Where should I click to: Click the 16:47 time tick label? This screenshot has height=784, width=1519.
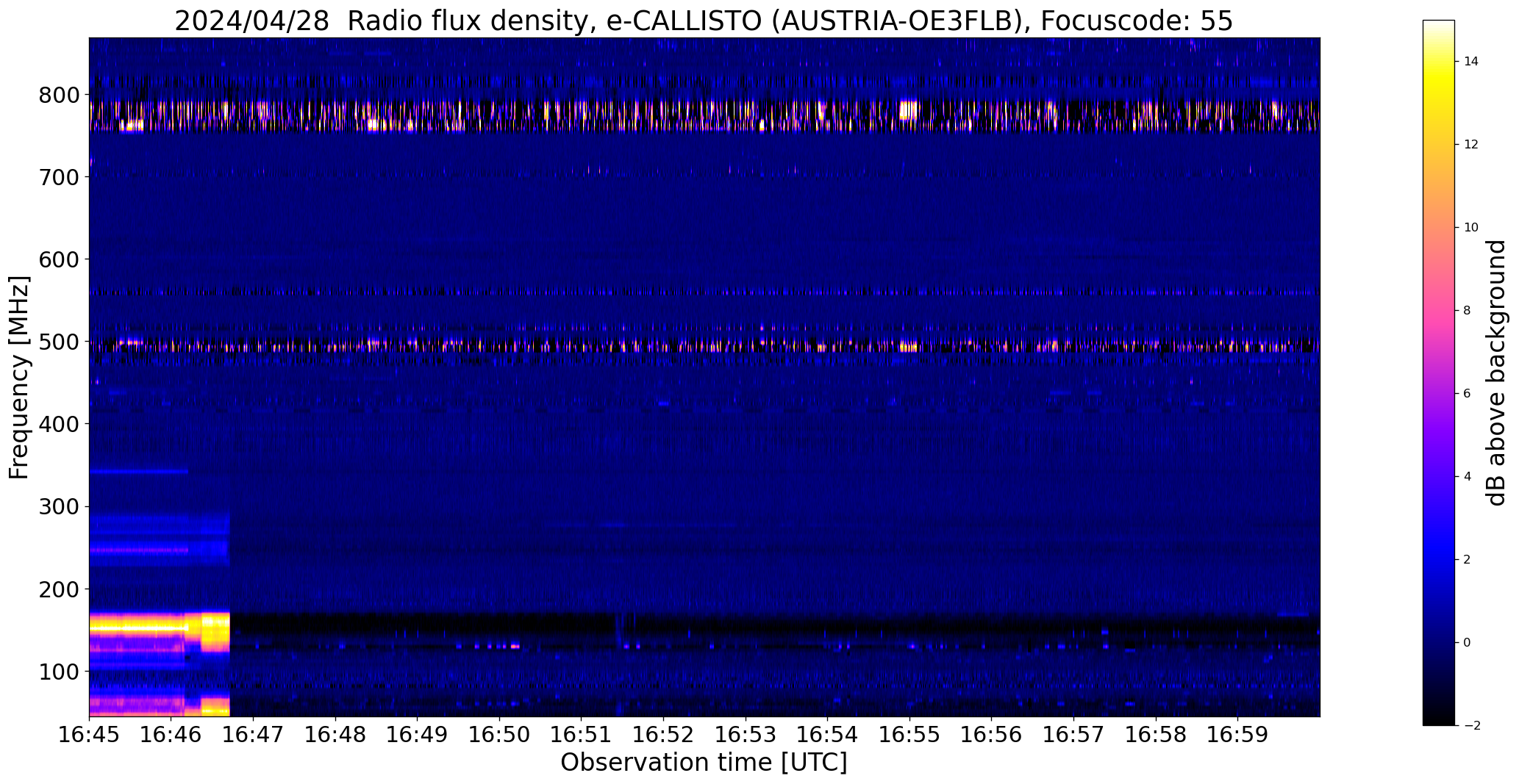254,735
